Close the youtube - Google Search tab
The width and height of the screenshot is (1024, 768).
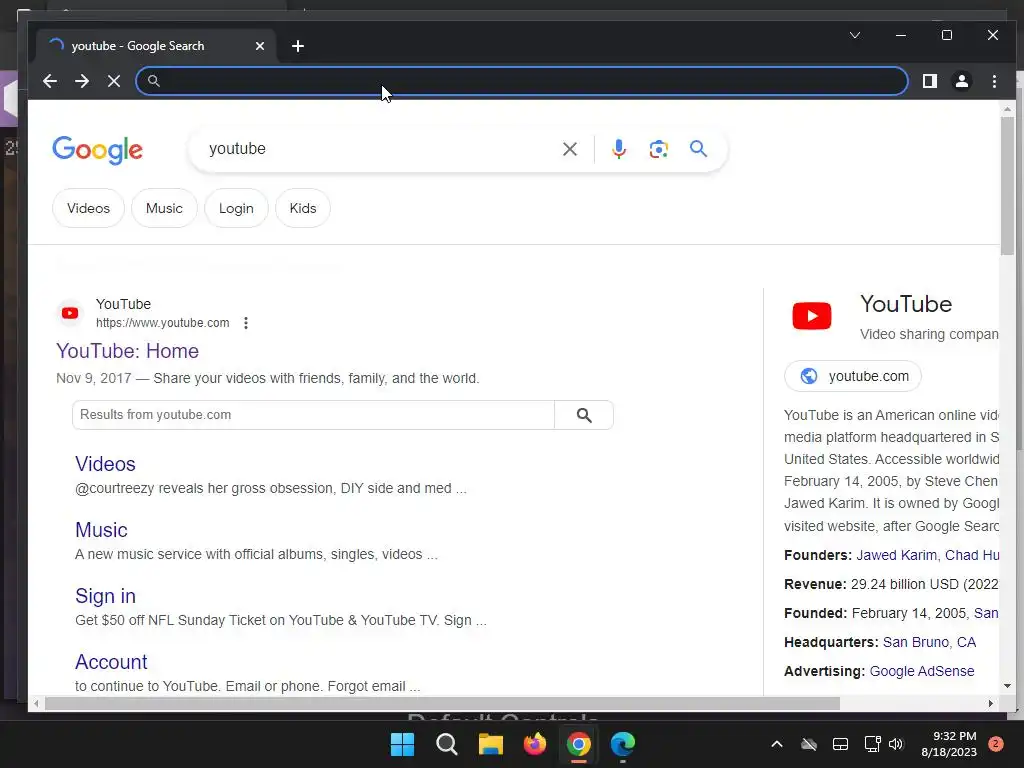coord(260,46)
